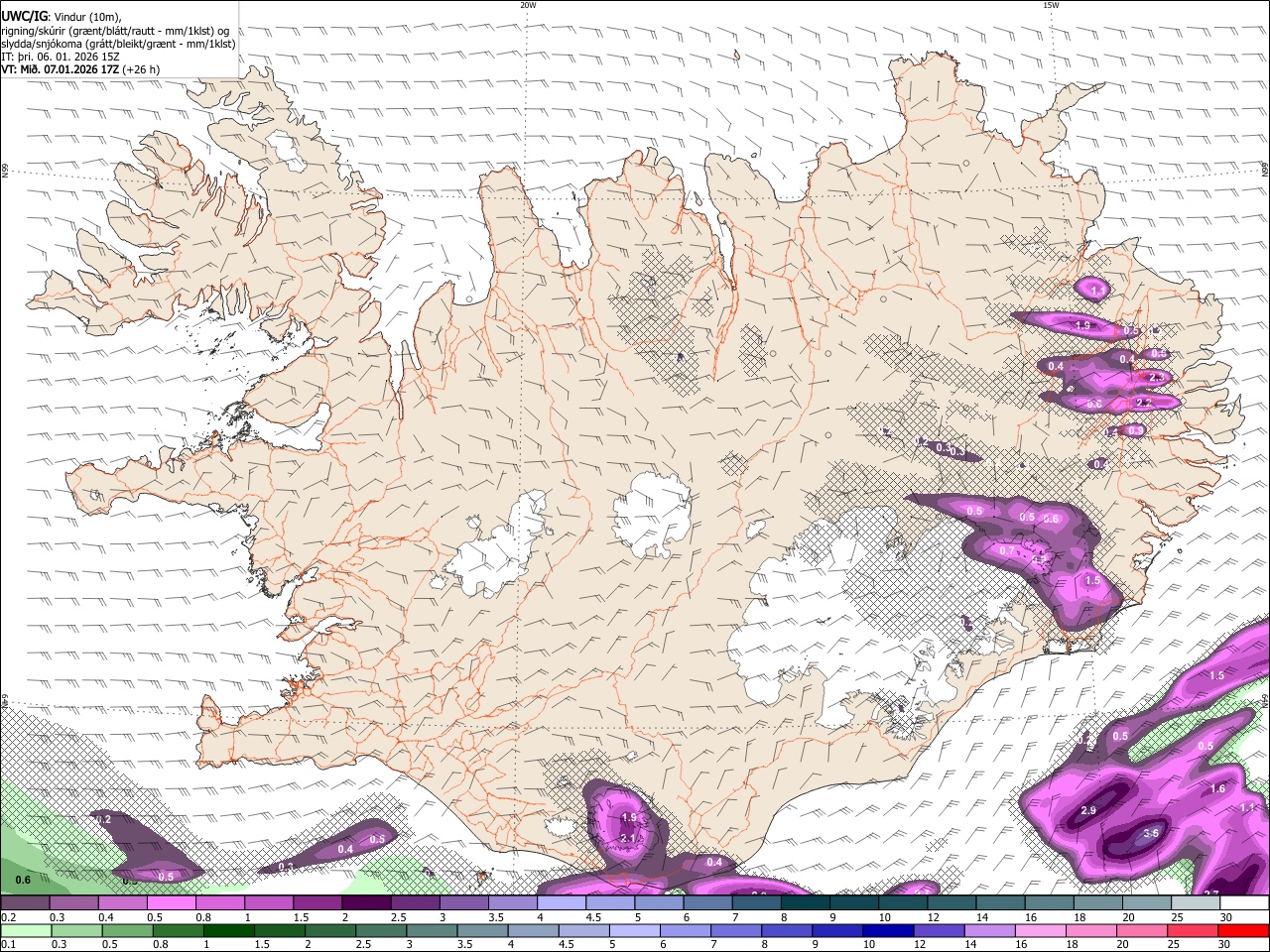This screenshot has height=952, width=1270.
Task: Click the '20W' longitude label
Action: pyautogui.click(x=528, y=5)
